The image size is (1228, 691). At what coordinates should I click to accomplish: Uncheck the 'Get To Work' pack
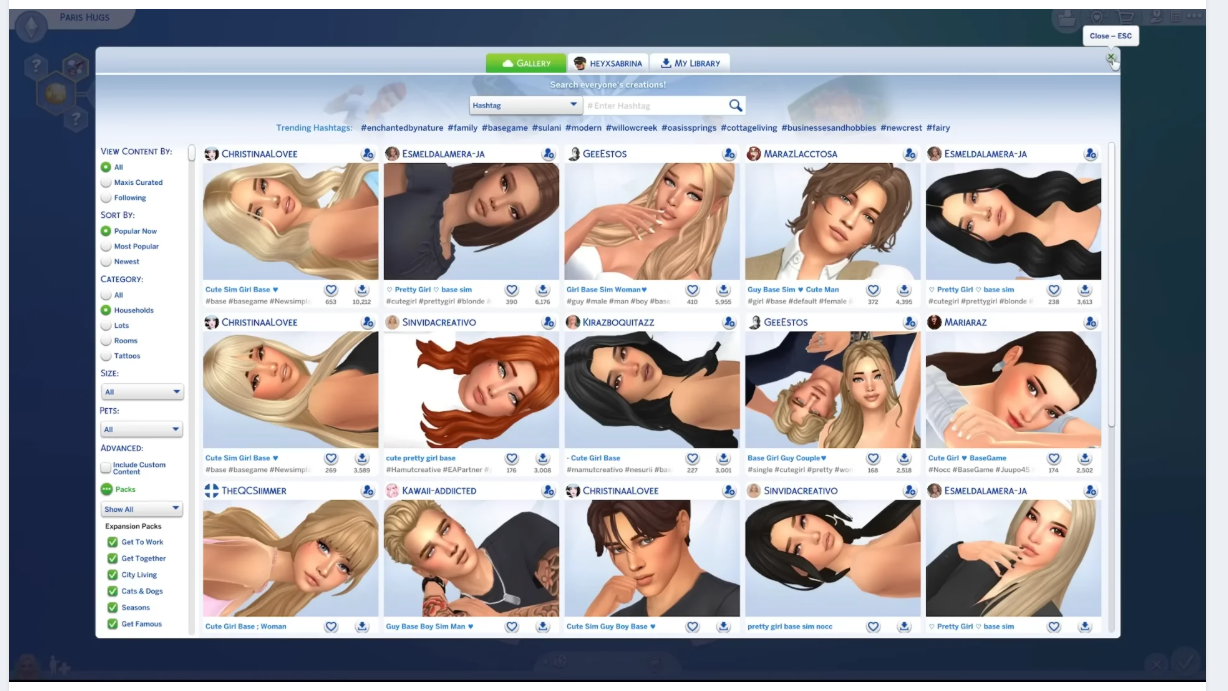click(113, 542)
